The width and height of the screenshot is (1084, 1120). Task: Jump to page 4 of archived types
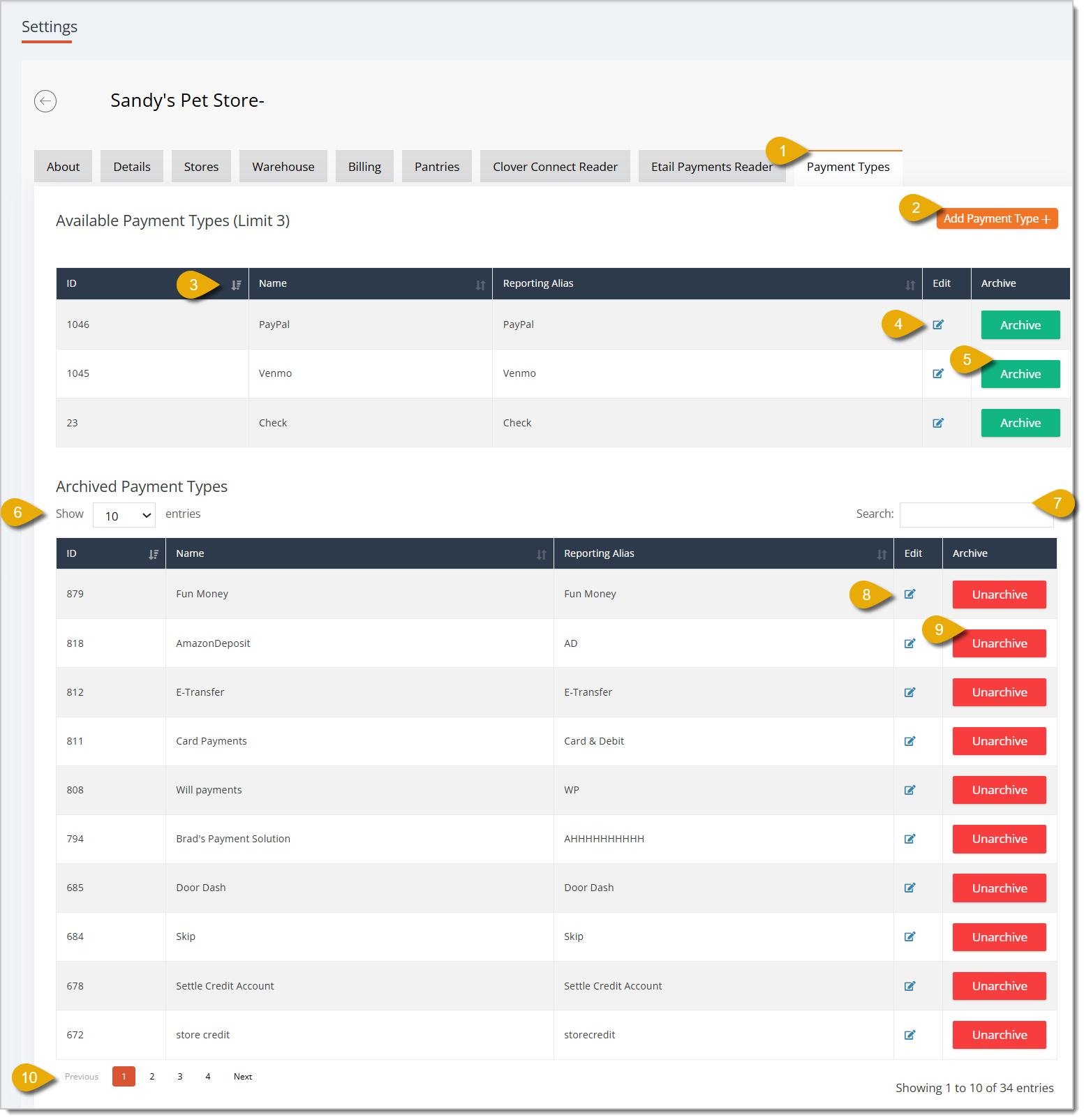207,1077
